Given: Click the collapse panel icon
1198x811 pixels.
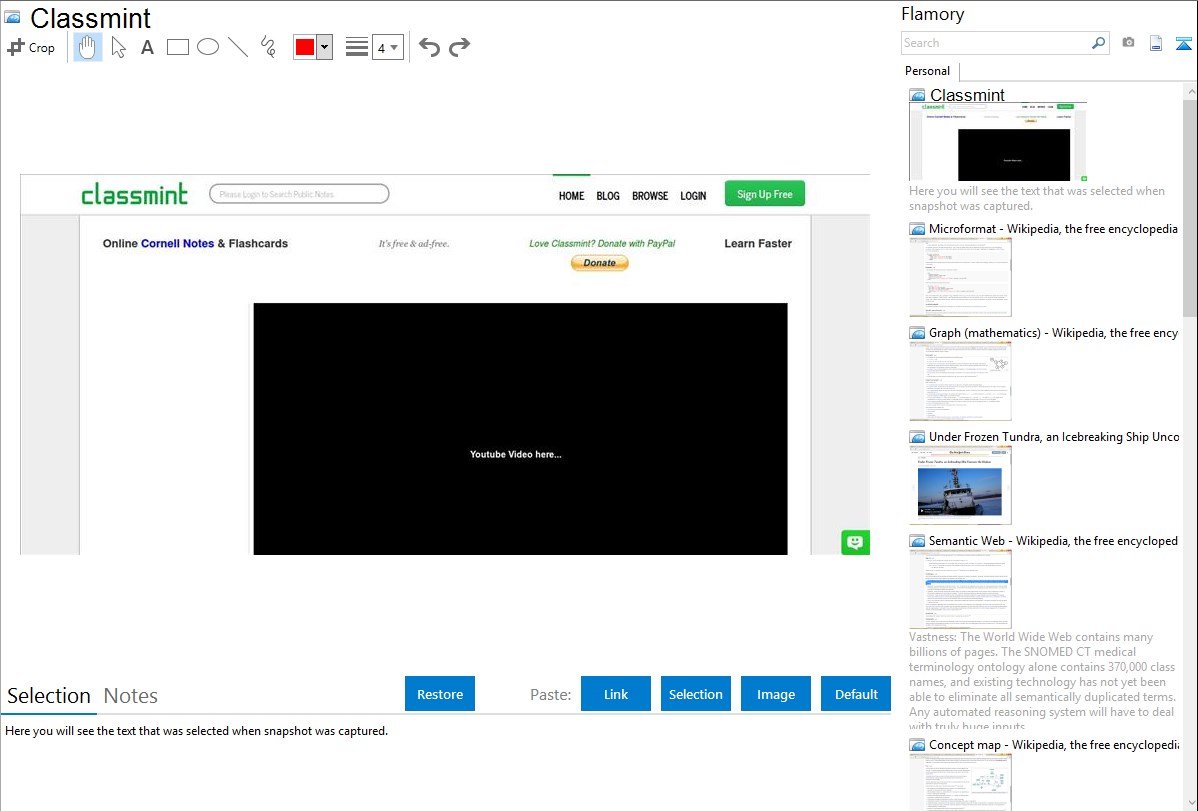Looking at the screenshot, I should click(x=1183, y=43).
